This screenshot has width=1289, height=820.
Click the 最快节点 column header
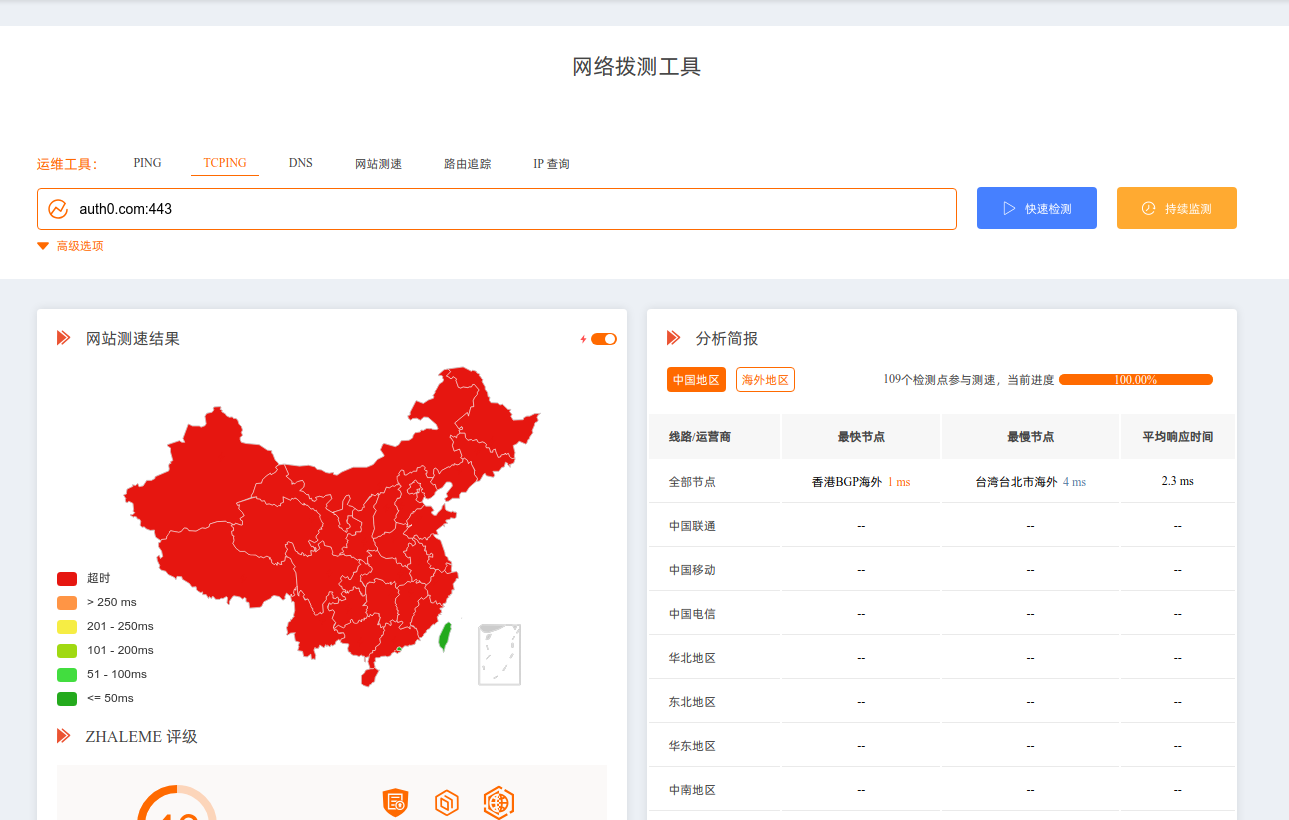[x=861, y=437]
